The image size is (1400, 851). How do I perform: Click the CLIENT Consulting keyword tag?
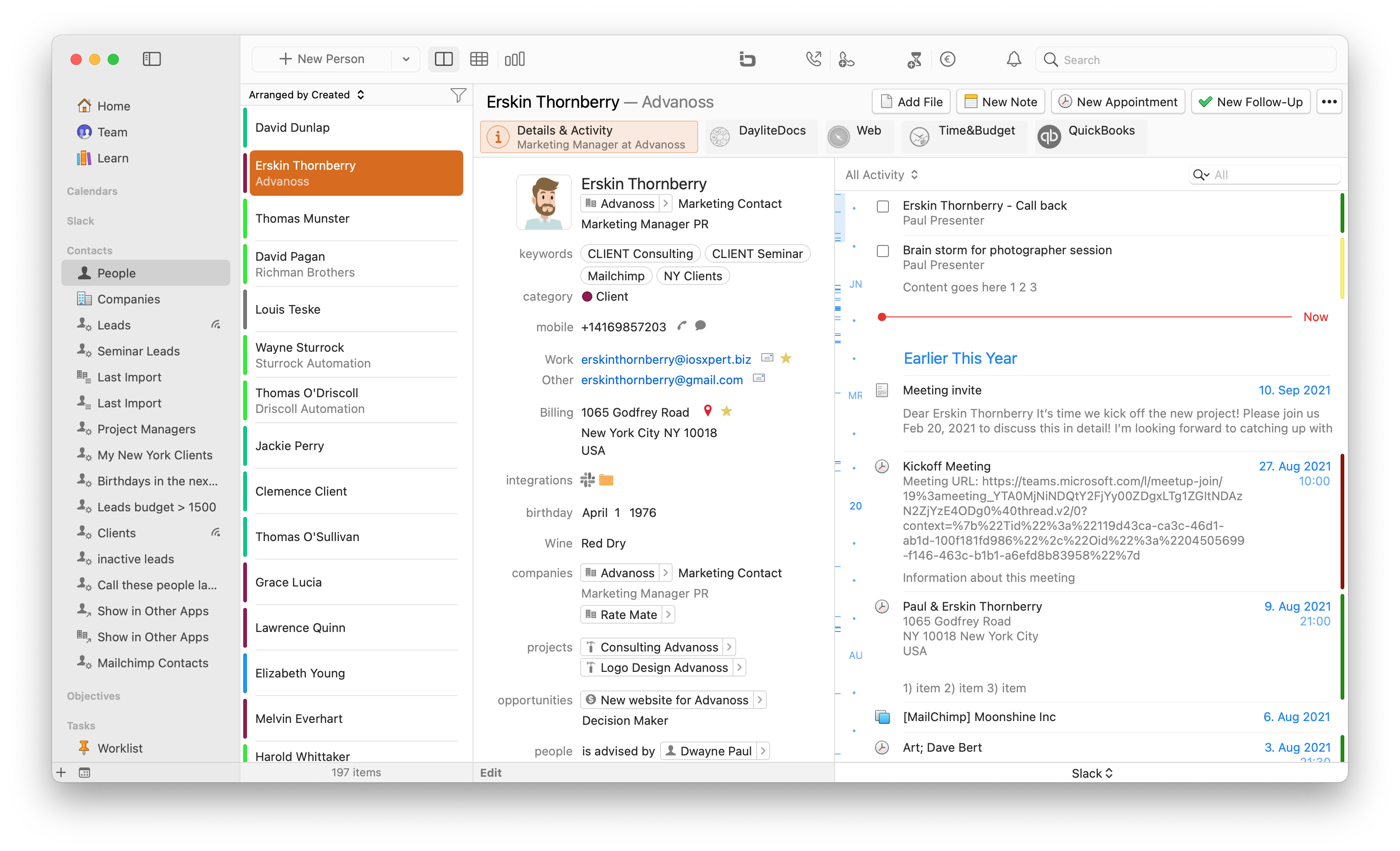tap(640, 254)
